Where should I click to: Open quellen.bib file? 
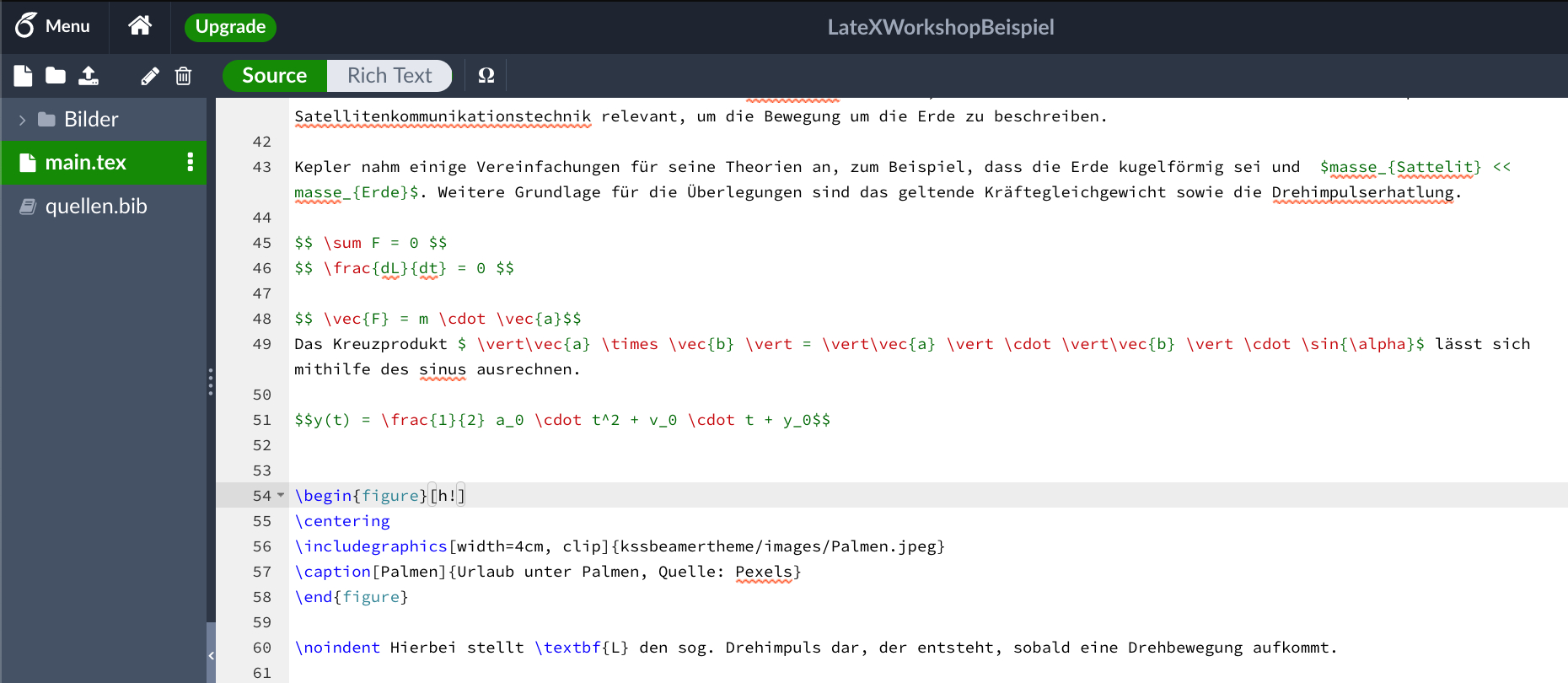click(95, 207)
